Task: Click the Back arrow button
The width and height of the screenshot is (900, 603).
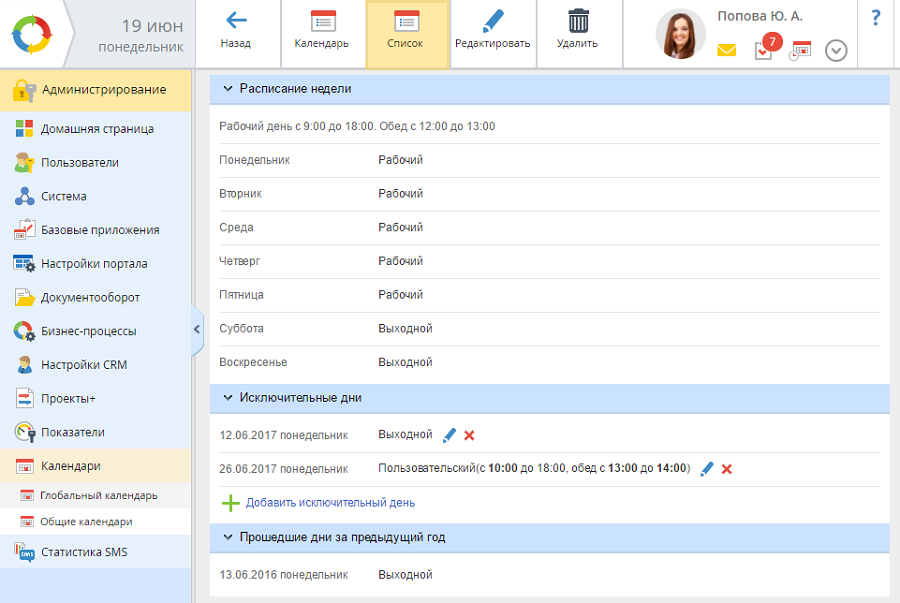Action: pos(236,30)
